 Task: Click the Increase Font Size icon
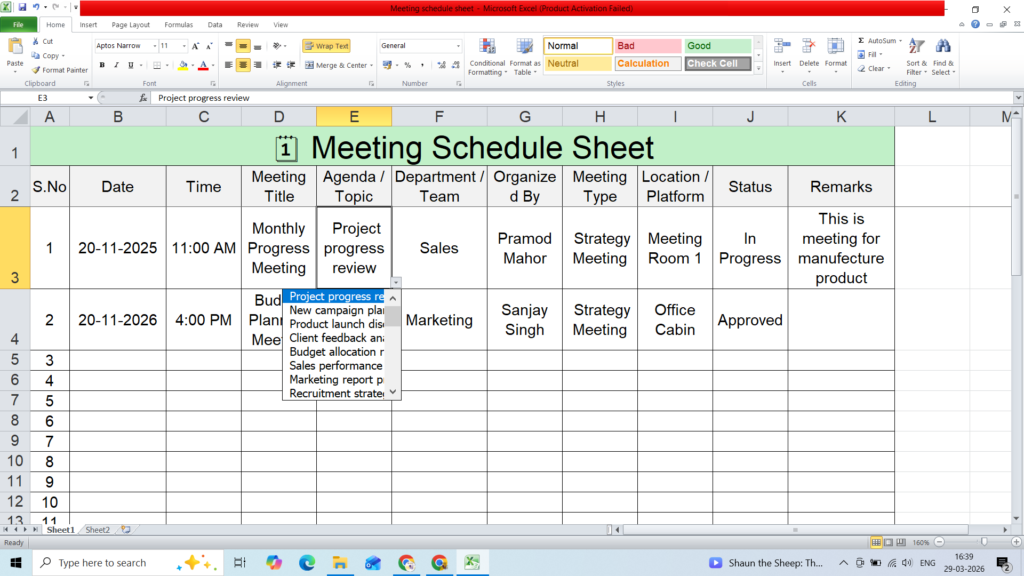195,46
